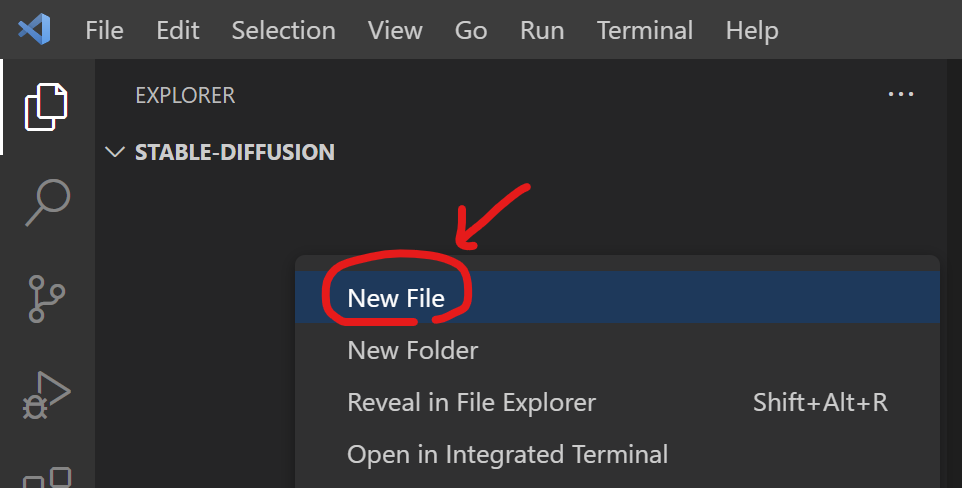The width and height of the screenshot is (962, 488).
Task: Click the VS Code logo icon
Action: [x=35, y=30]
